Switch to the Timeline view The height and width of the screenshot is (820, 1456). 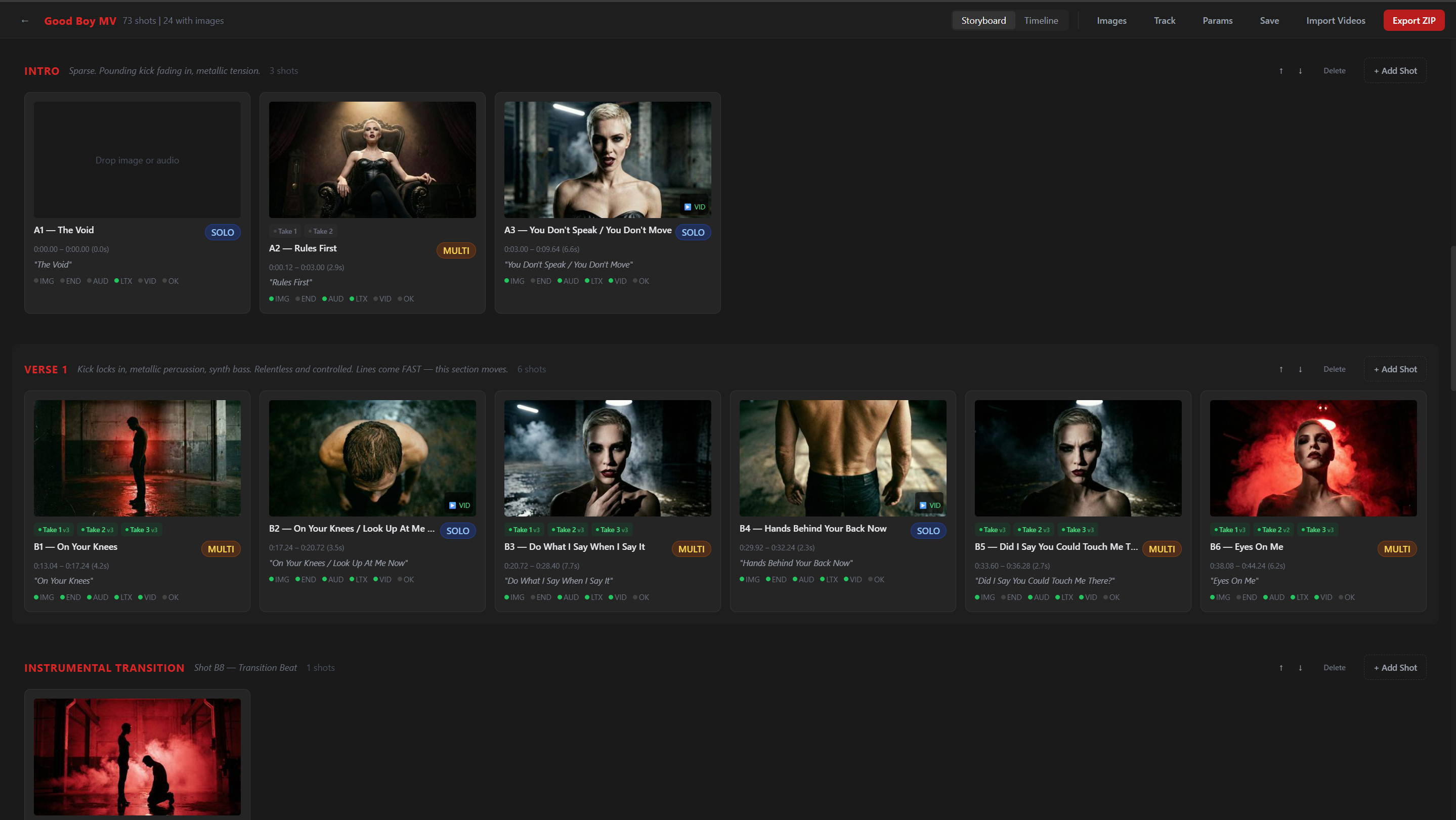coord(1041,20)
